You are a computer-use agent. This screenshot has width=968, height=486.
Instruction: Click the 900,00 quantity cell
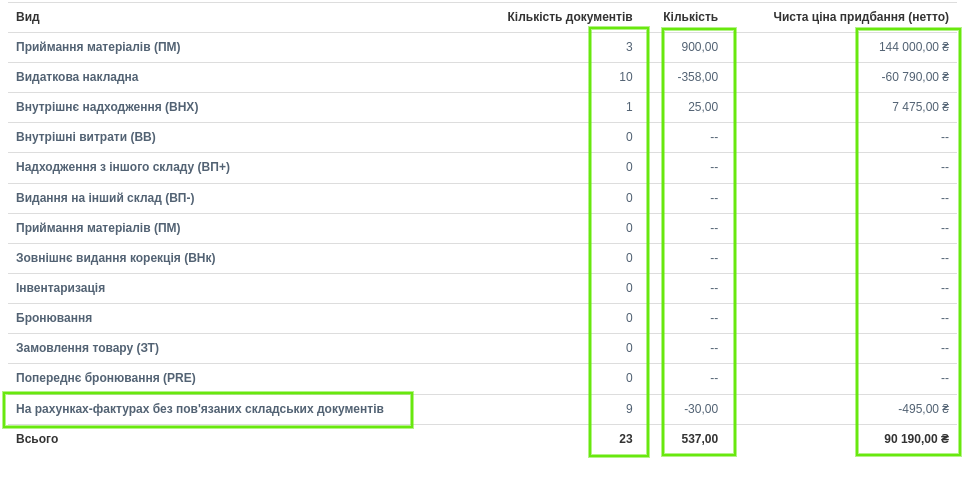pos(699,47)
